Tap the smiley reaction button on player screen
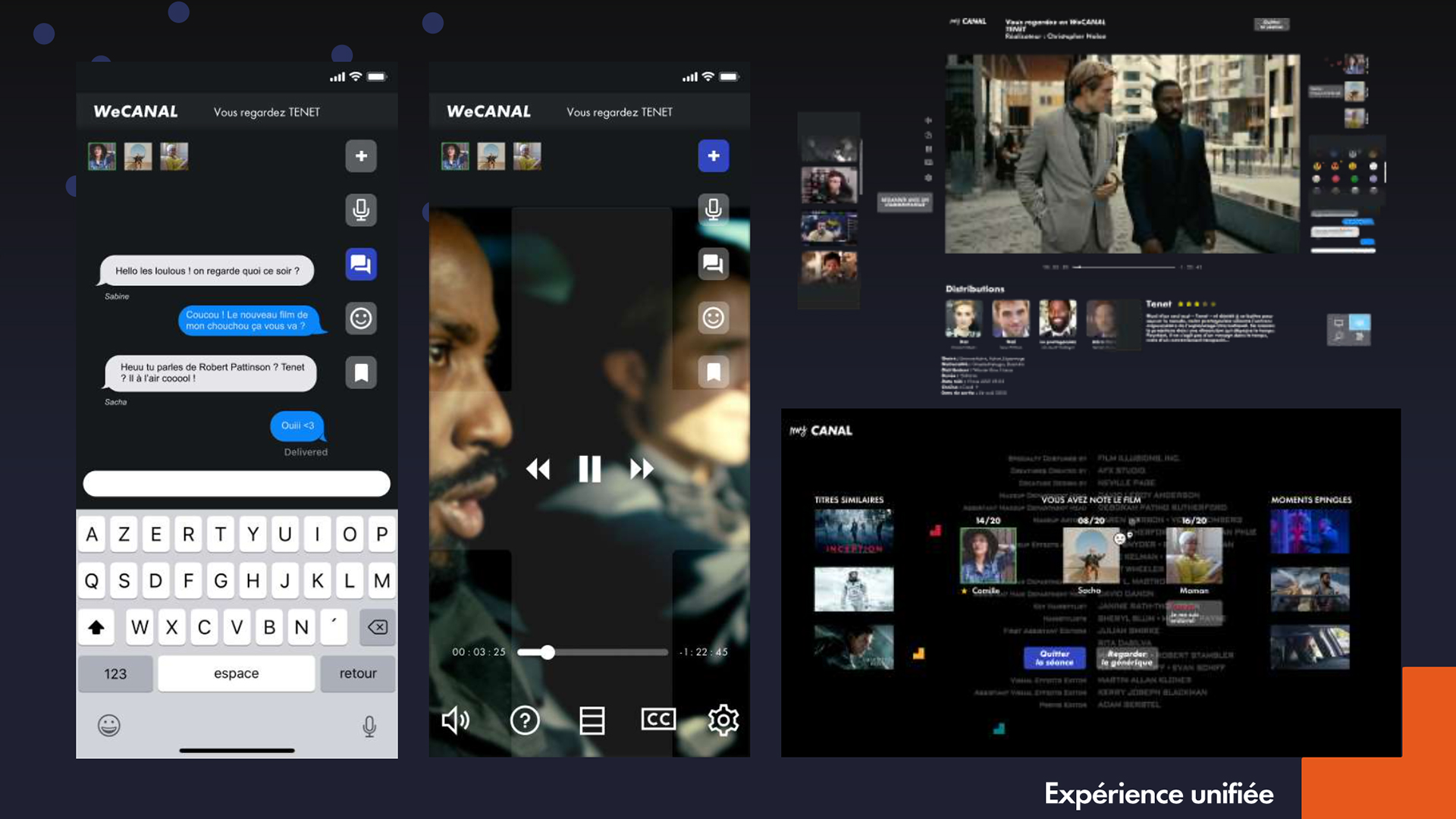 coord(714,318)
